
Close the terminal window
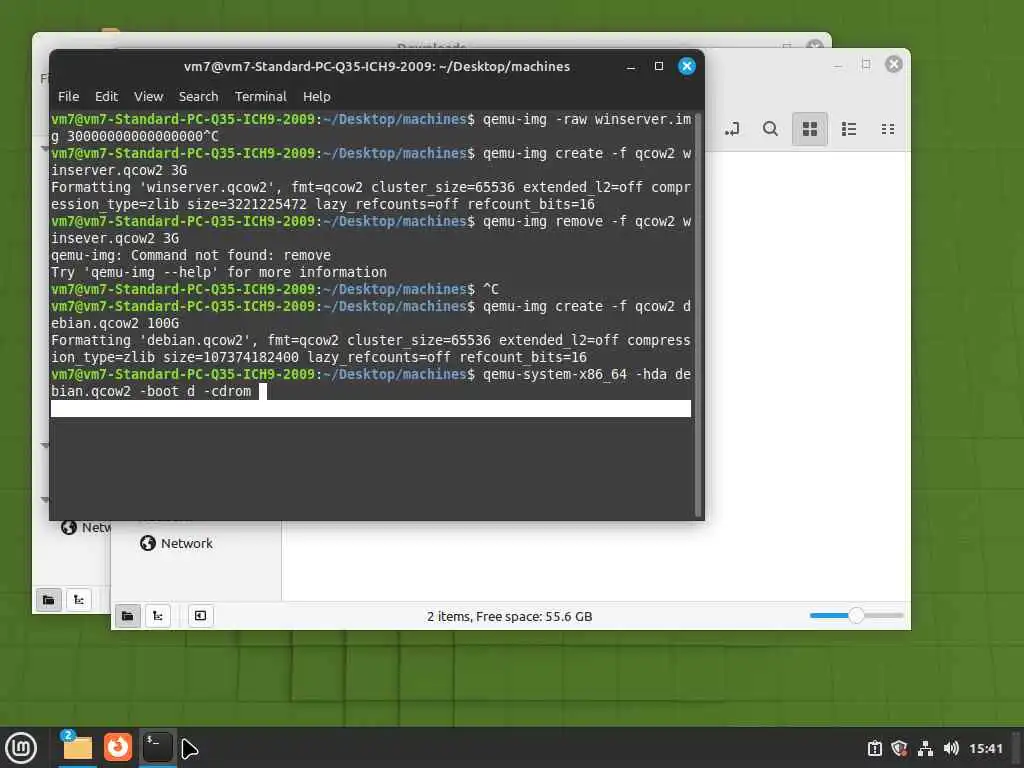click(686, 66)
